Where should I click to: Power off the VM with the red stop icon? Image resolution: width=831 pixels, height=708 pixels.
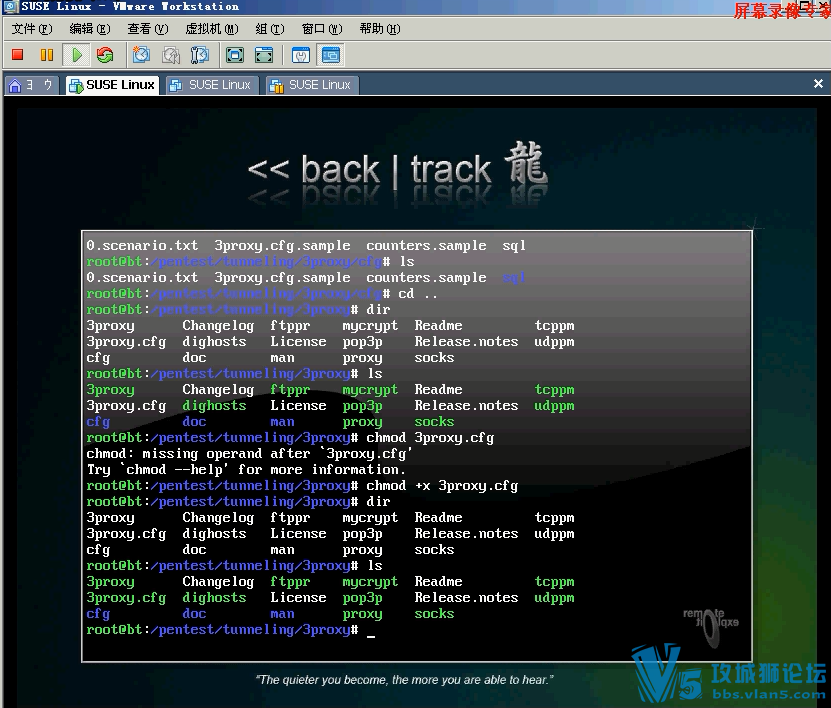[x=18, y=55]
